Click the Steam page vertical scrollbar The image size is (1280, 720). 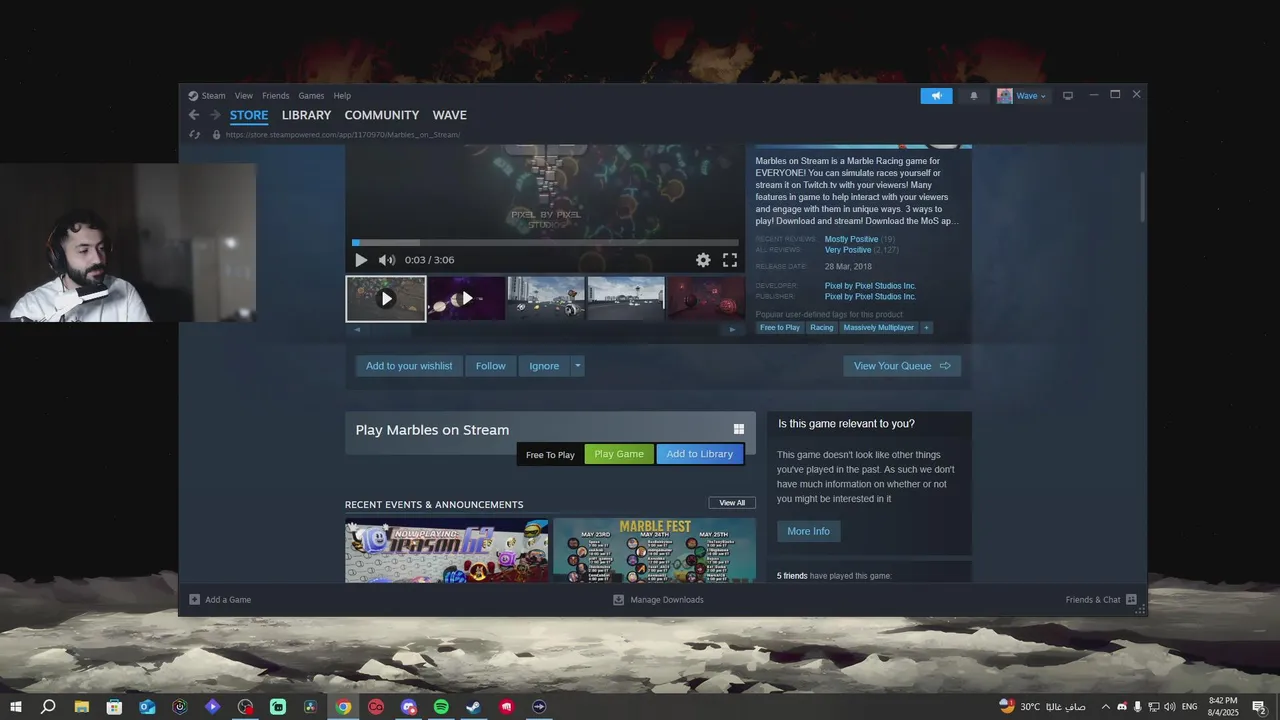pyautogui.click(x=1143, y=196)
